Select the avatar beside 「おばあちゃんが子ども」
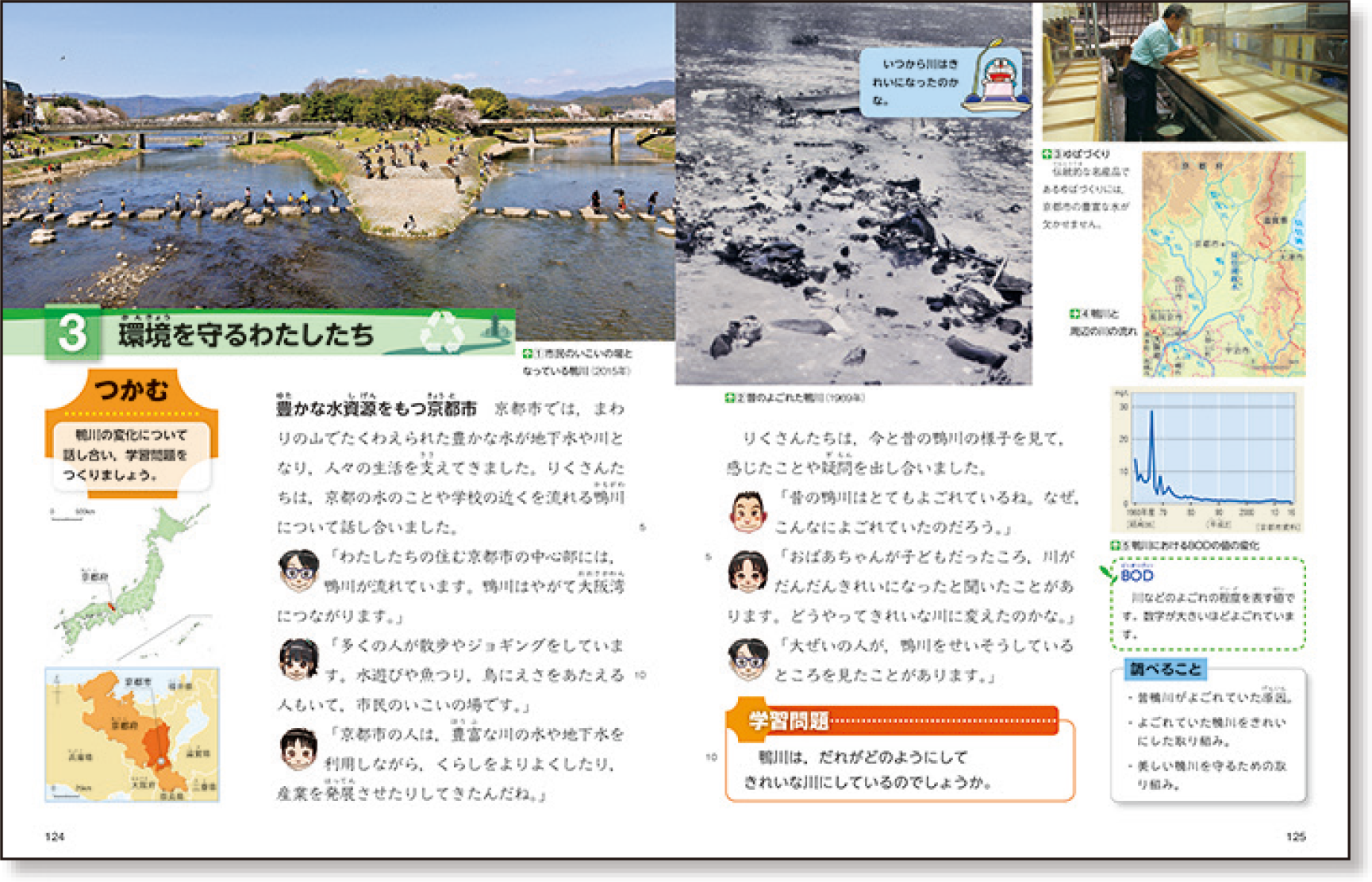1372x882 pixels. (747, 571)
